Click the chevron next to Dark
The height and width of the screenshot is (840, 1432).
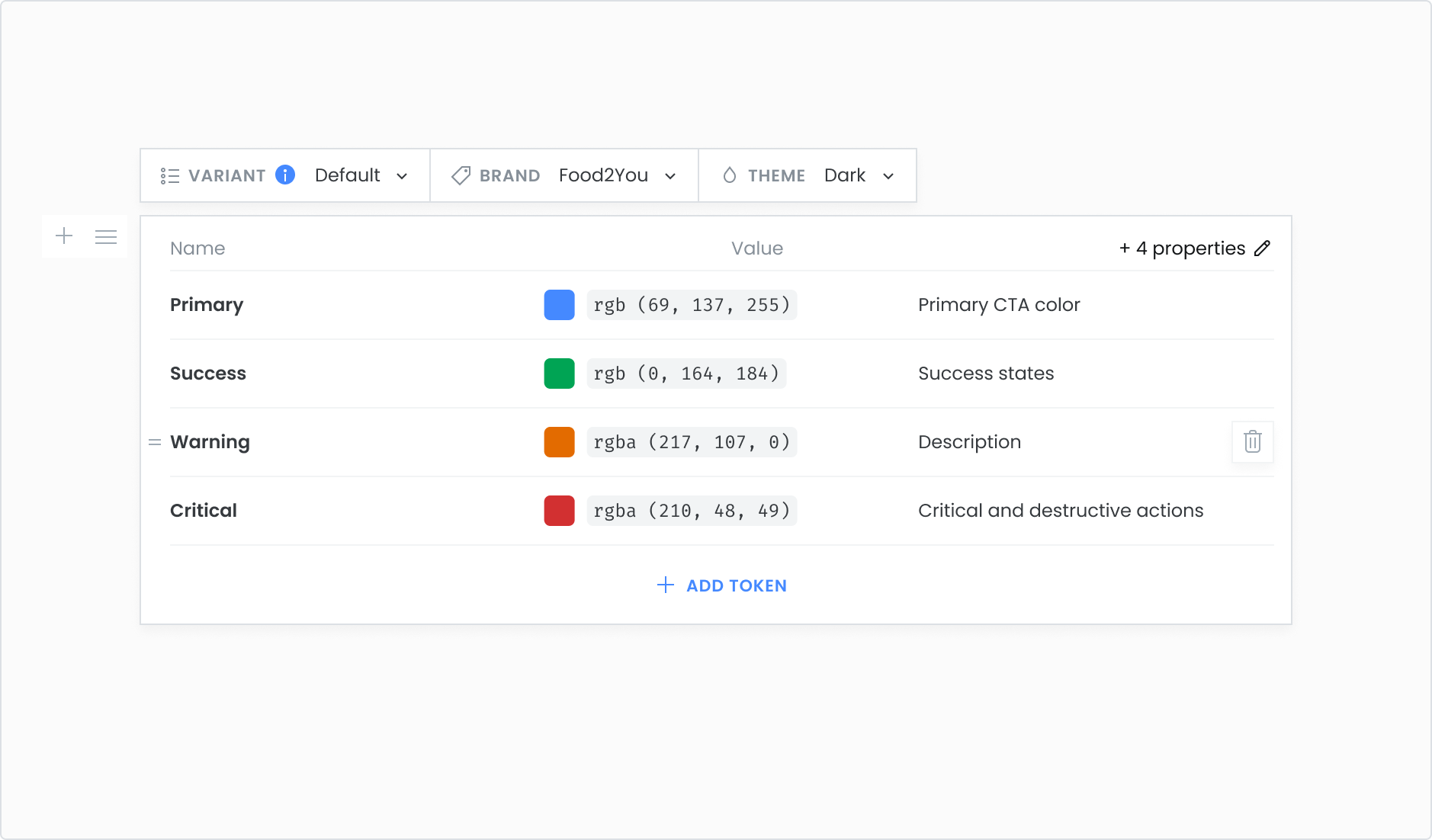(x=888, y=177)
